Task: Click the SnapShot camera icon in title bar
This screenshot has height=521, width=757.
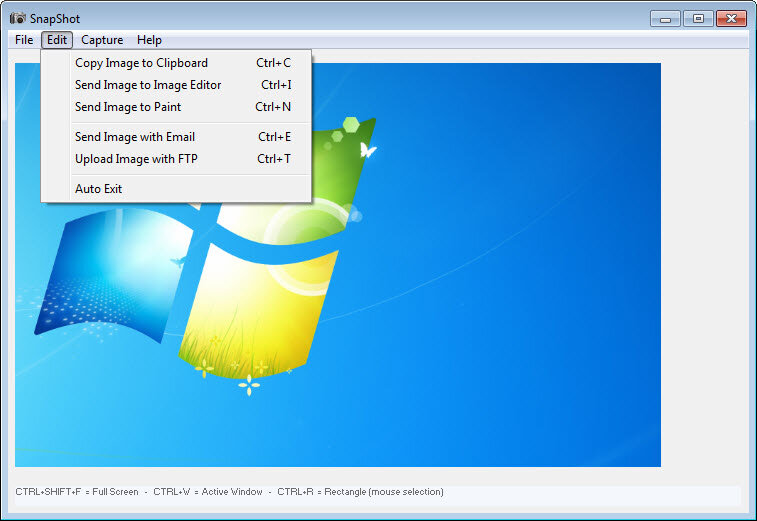Action: click(18, 18)
